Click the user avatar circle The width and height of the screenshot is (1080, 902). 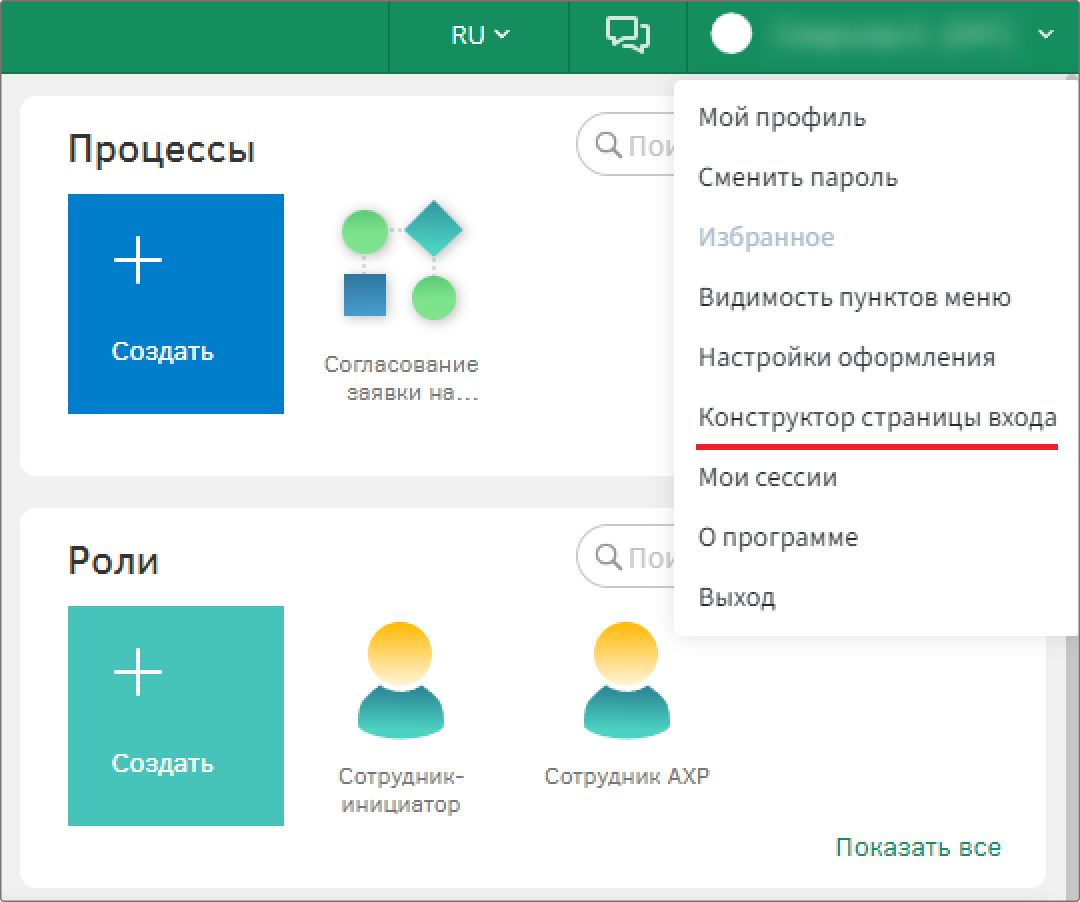731,34
